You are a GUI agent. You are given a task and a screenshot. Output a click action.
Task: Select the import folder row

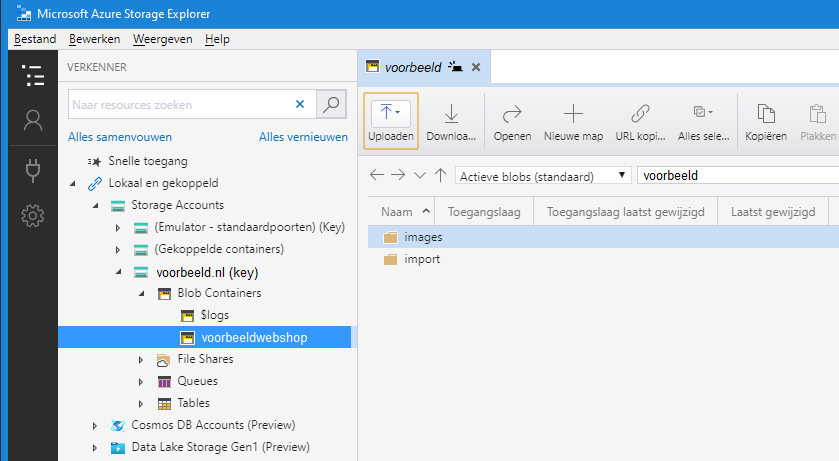[x=603, y=259]
